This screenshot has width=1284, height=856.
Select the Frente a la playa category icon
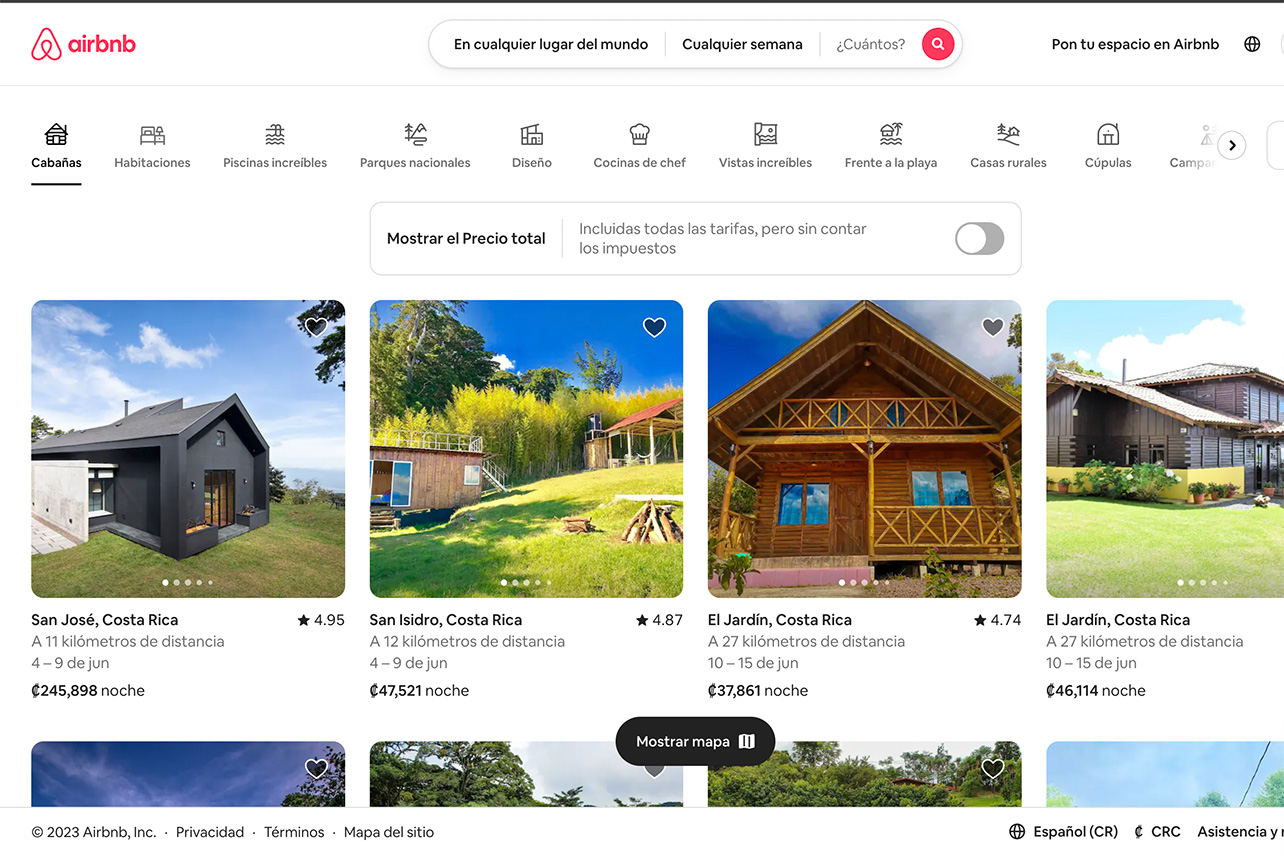point(891,134)
